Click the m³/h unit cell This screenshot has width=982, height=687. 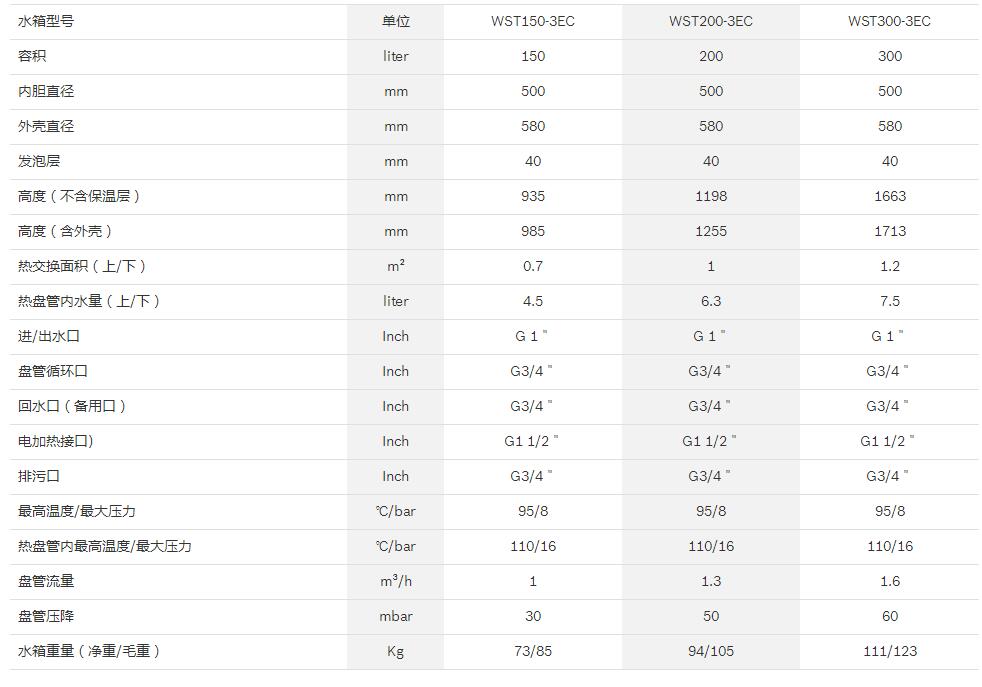click(396, 581)
